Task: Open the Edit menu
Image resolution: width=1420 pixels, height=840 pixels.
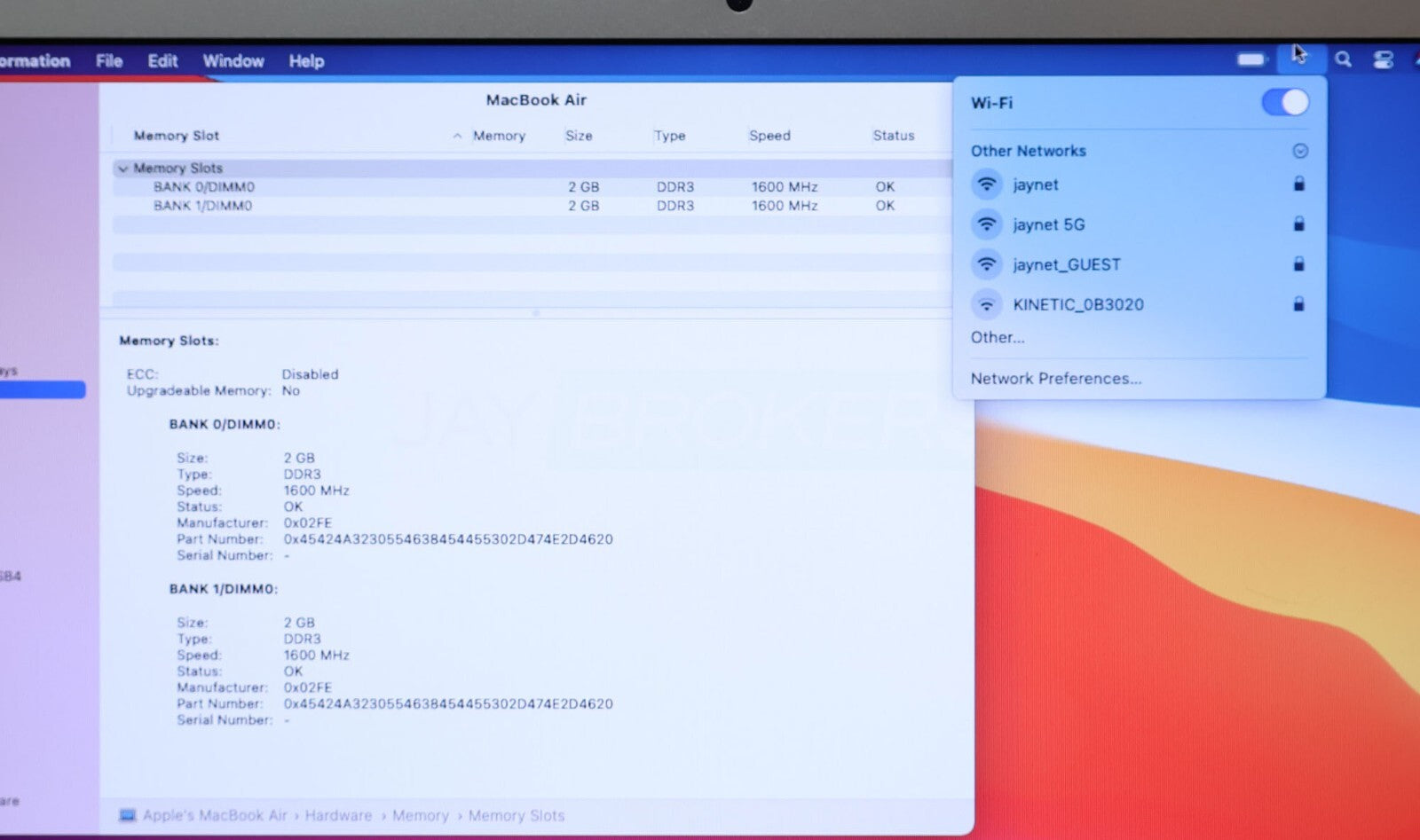Action: (x=162, y=61)
